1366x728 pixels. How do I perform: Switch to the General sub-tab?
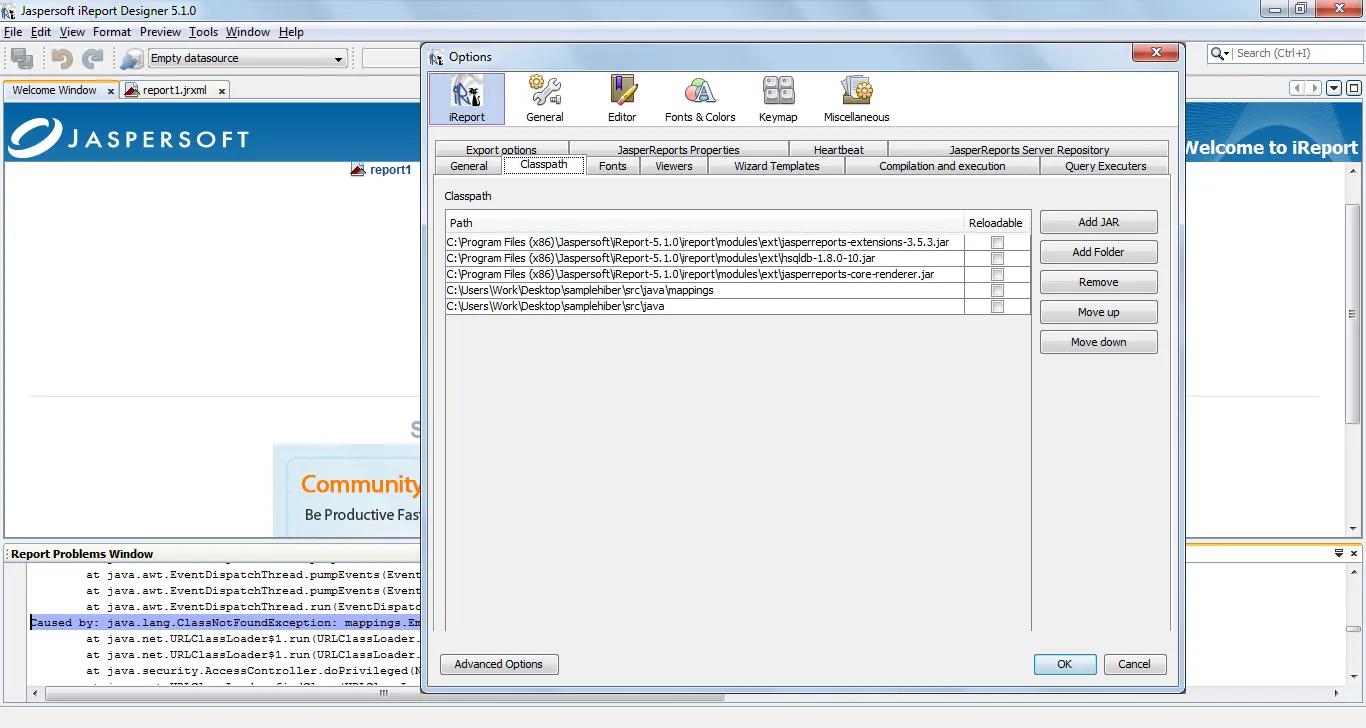point(469,166)
